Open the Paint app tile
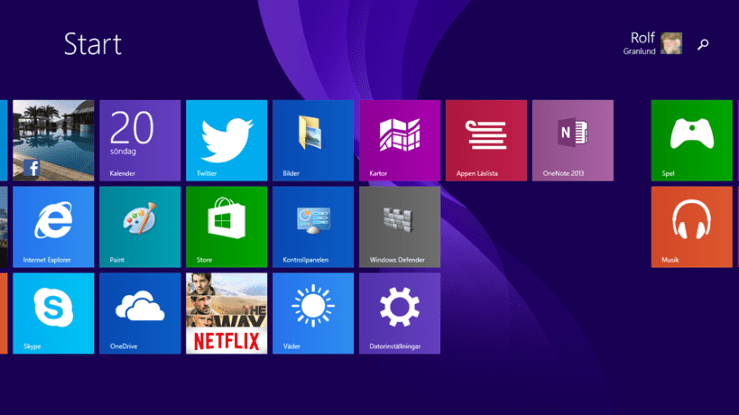This screenshot has width=739, height=415. 140,227
